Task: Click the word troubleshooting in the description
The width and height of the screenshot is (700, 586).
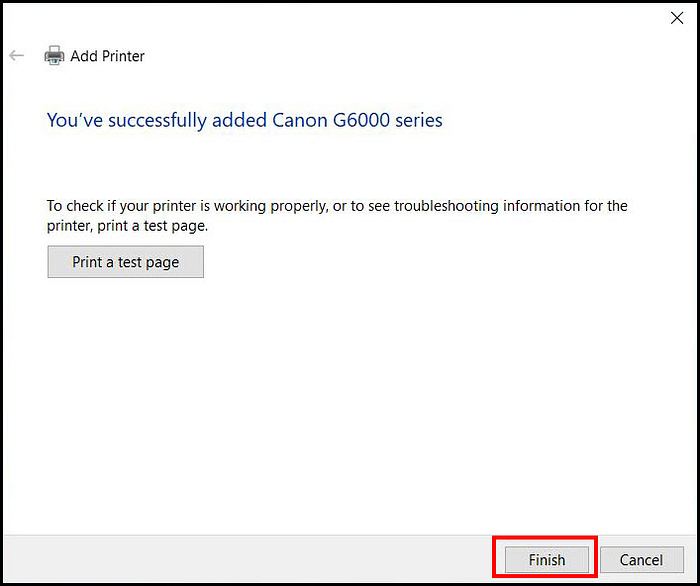Action: [446, 206]
